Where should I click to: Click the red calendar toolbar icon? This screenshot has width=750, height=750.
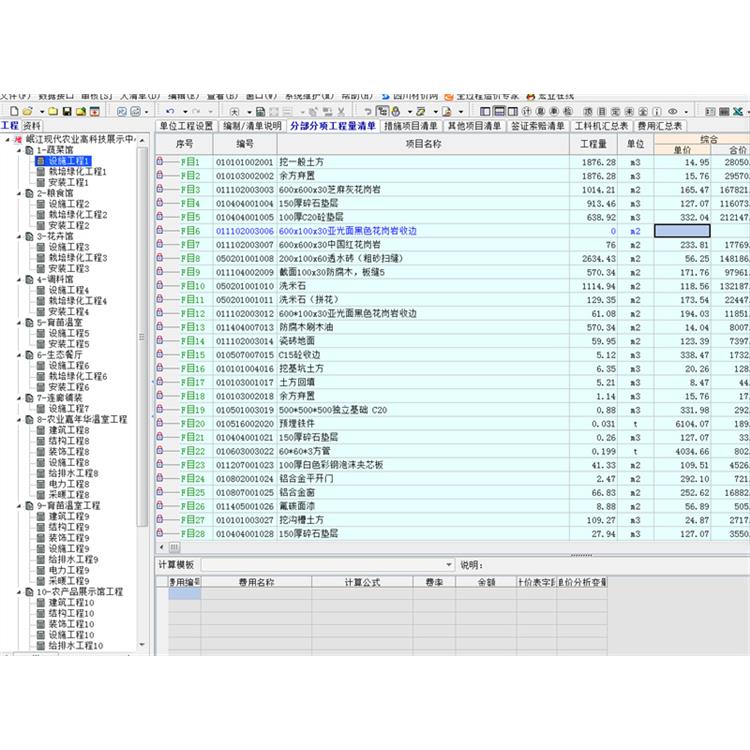(x=95, y=111)
